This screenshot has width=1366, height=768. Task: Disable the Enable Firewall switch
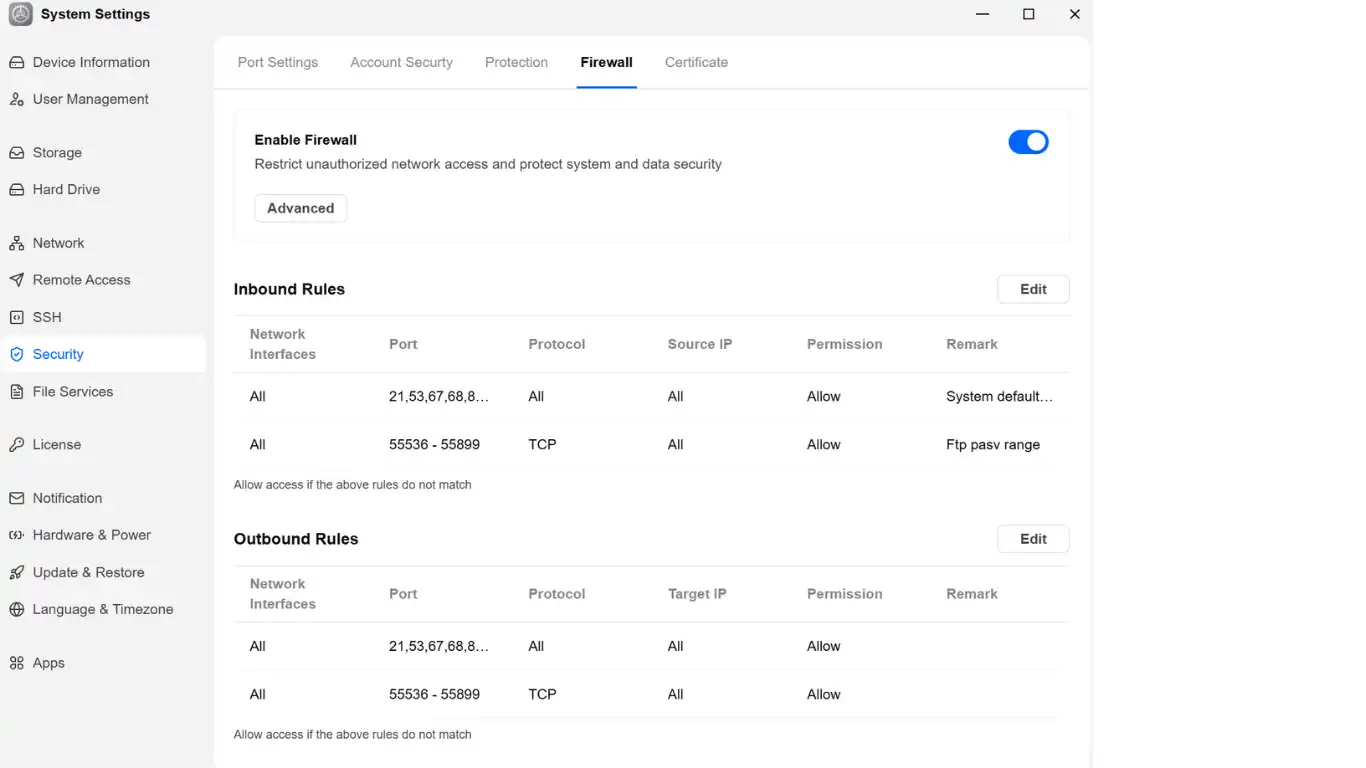1028,142
